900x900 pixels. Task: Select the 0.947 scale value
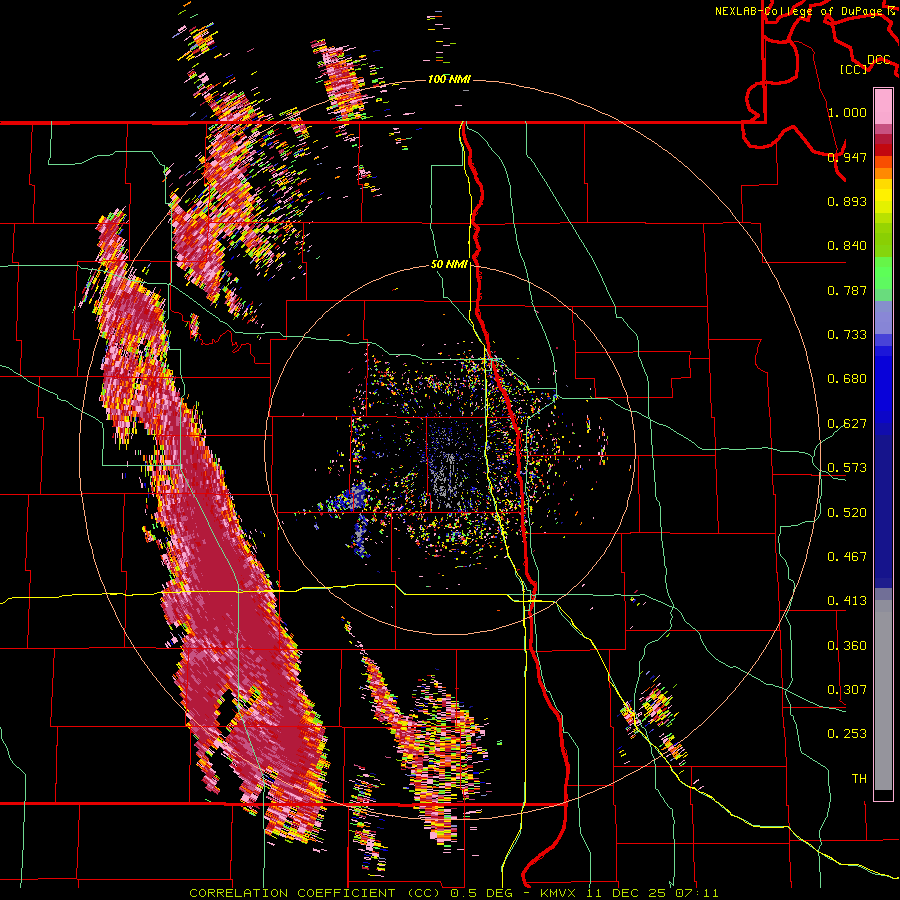[x=847, y=157]
